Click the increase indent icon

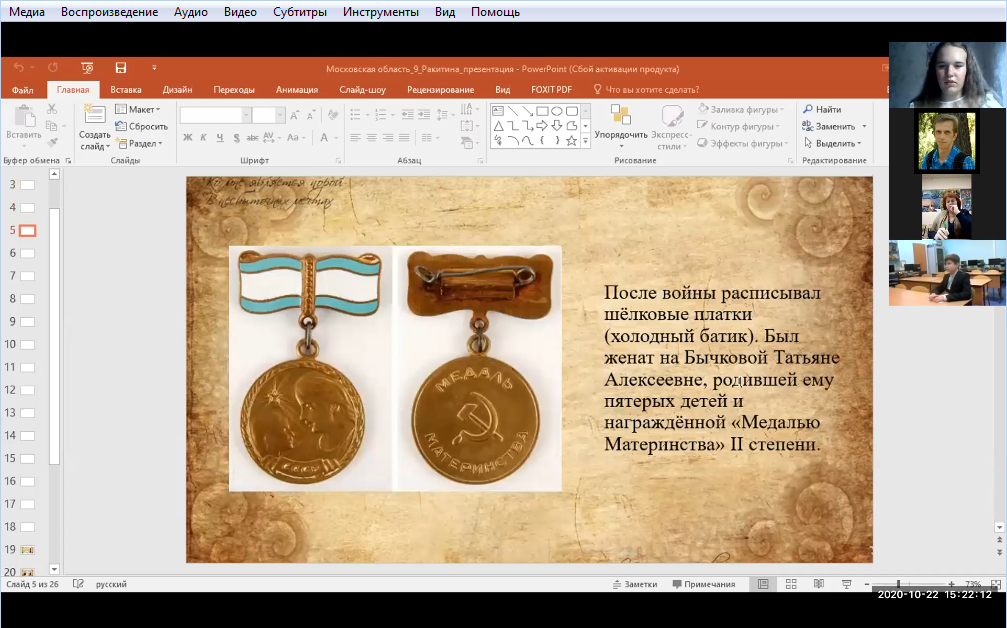pyautogui.click(x=424, y=114)
